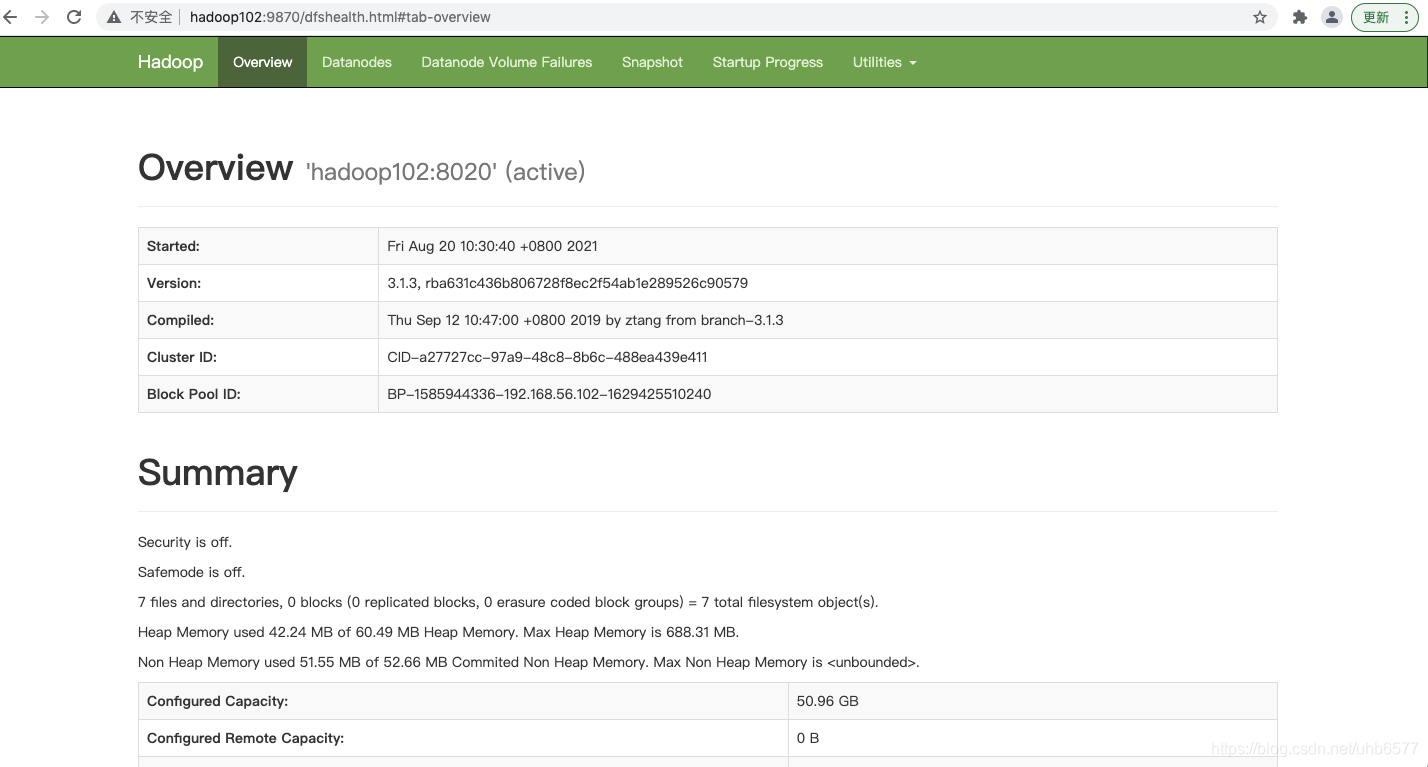
Task: Open the Startup Progress tab
Action: pyautogui.click(x=768, y=62)
